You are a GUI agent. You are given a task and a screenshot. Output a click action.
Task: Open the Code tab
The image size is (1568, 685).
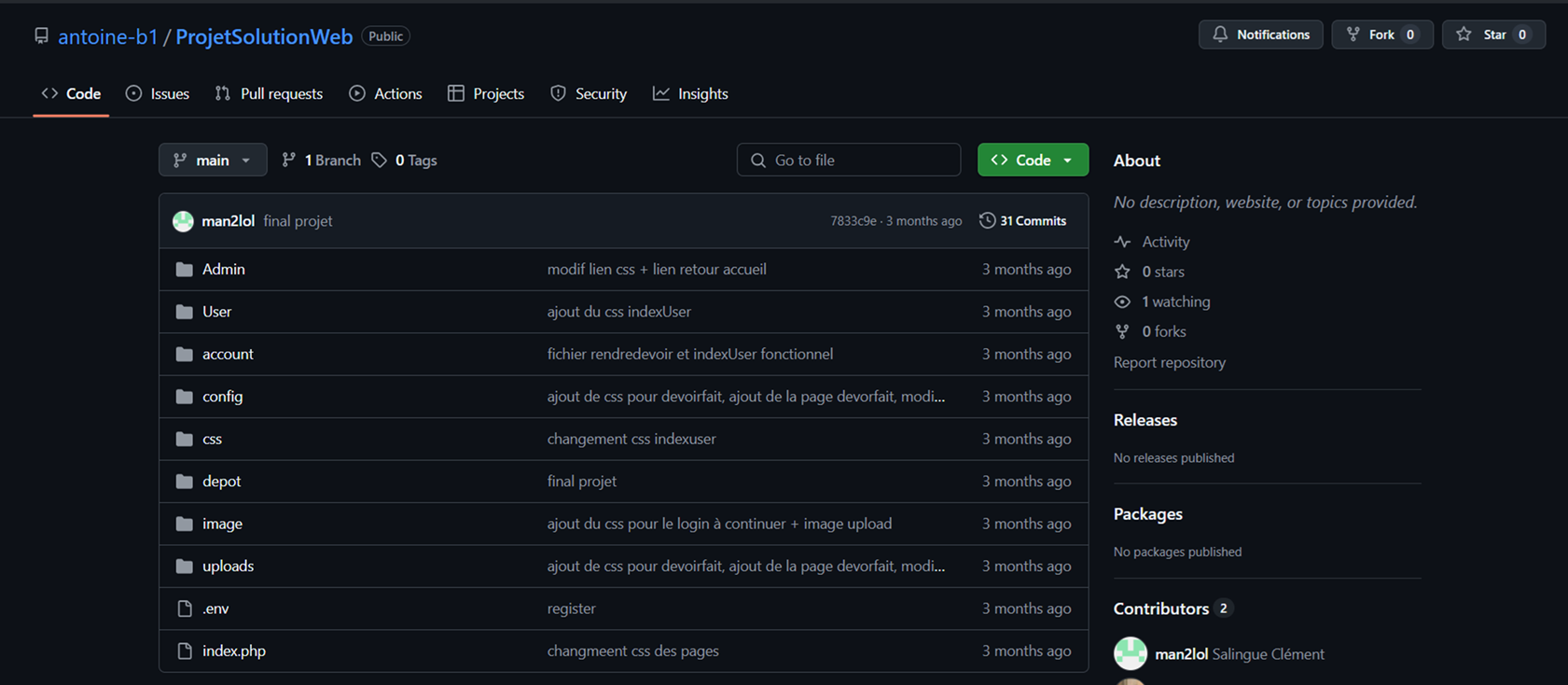click(71, 93)
